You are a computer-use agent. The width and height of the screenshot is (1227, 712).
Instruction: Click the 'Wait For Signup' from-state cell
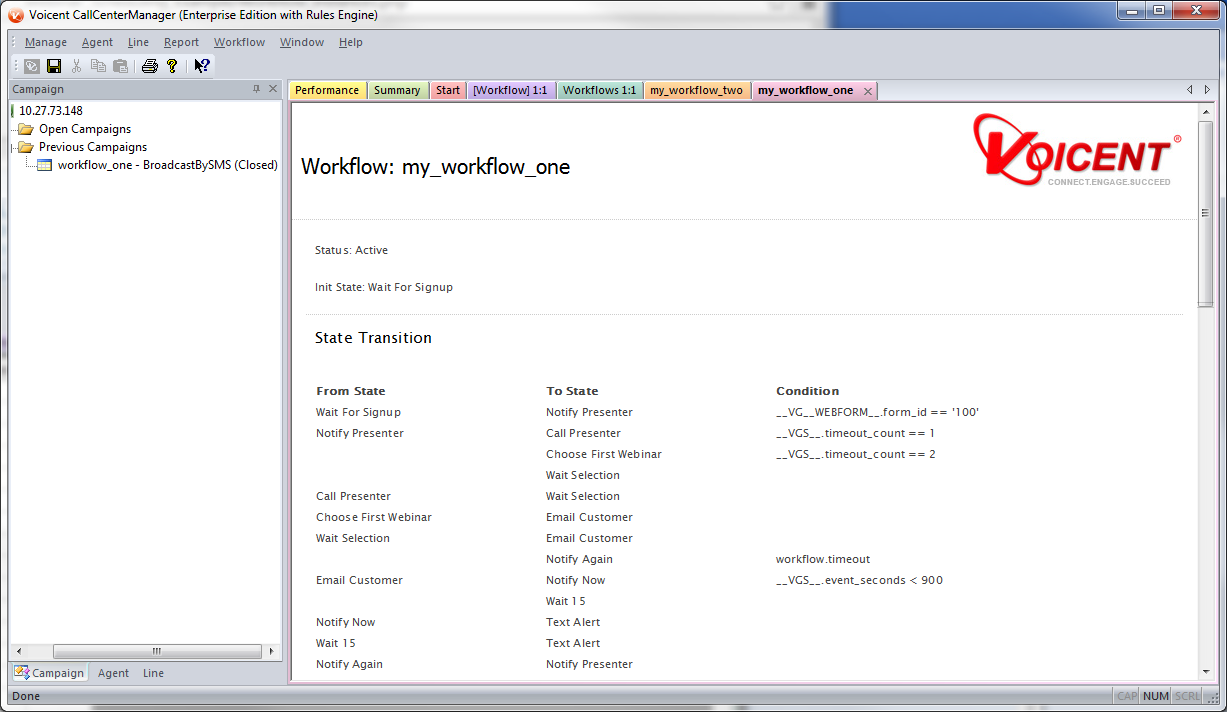click(358, 412)
